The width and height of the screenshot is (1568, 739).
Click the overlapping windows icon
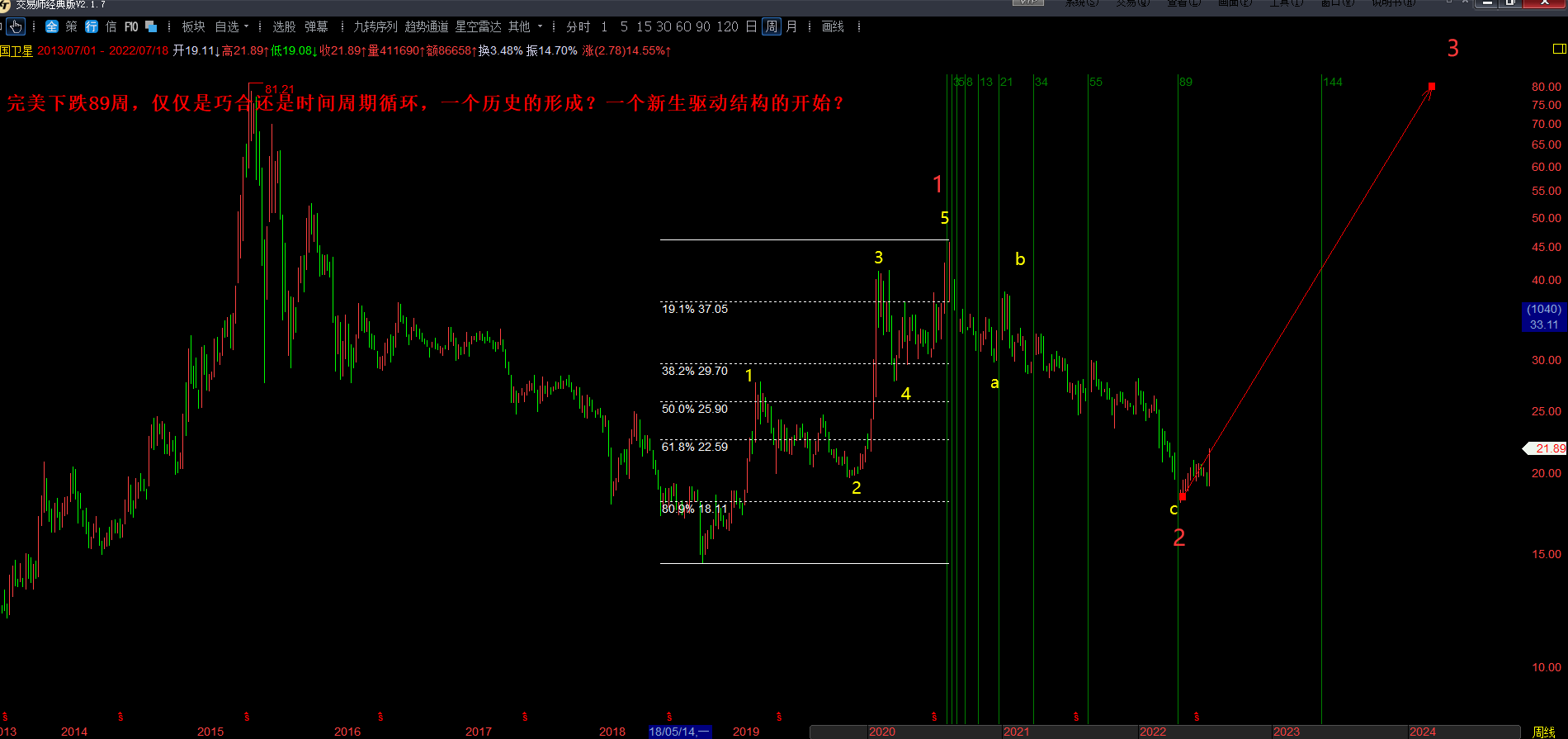151,26
